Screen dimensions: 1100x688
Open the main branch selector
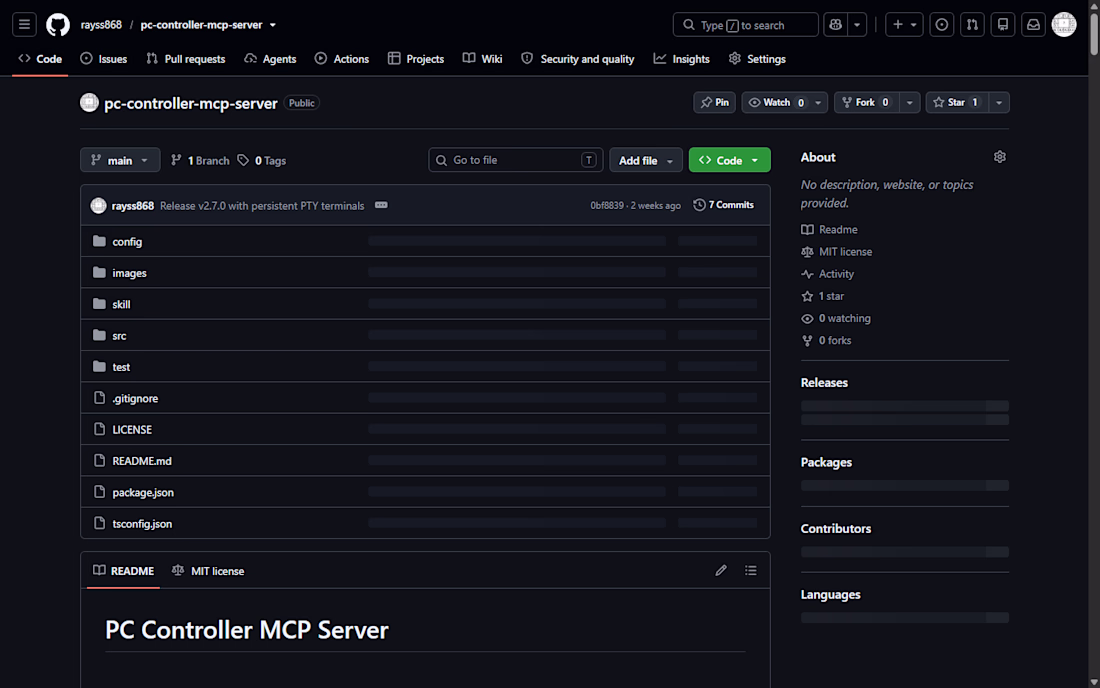(x=120, y=161)
